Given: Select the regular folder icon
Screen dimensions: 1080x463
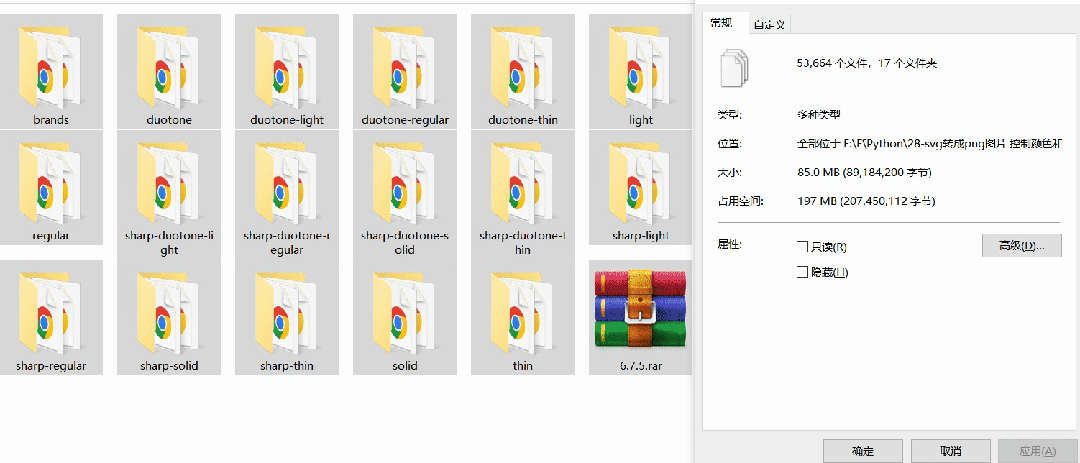Looking at the screenshot, I should click(x=50, y=184).
